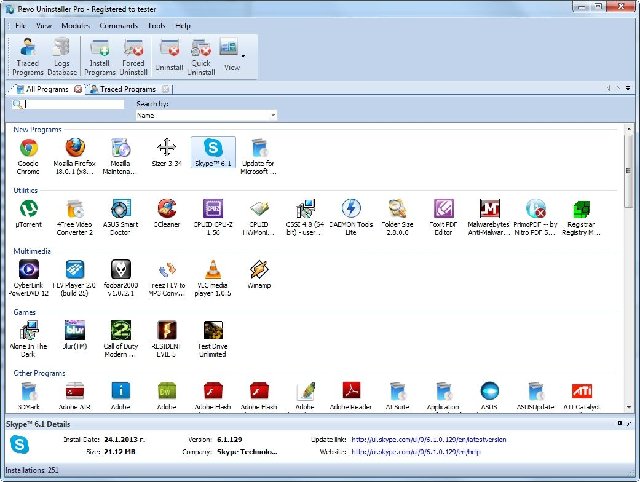
Task: Select CCleaner in Utilities
Action: [167, 213]
